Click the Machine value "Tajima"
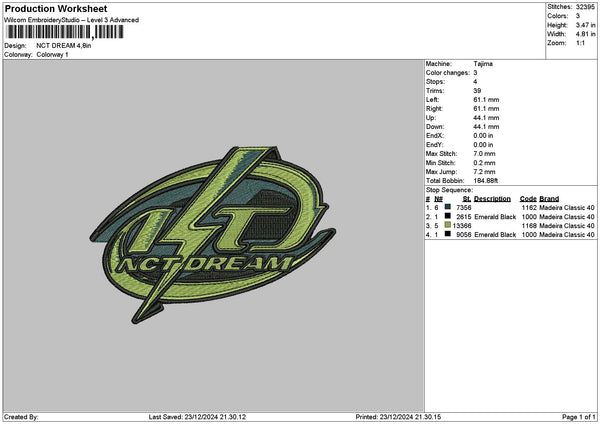Image resolution: width=600 pixels, height=424 pixels. tap(483, 64)
